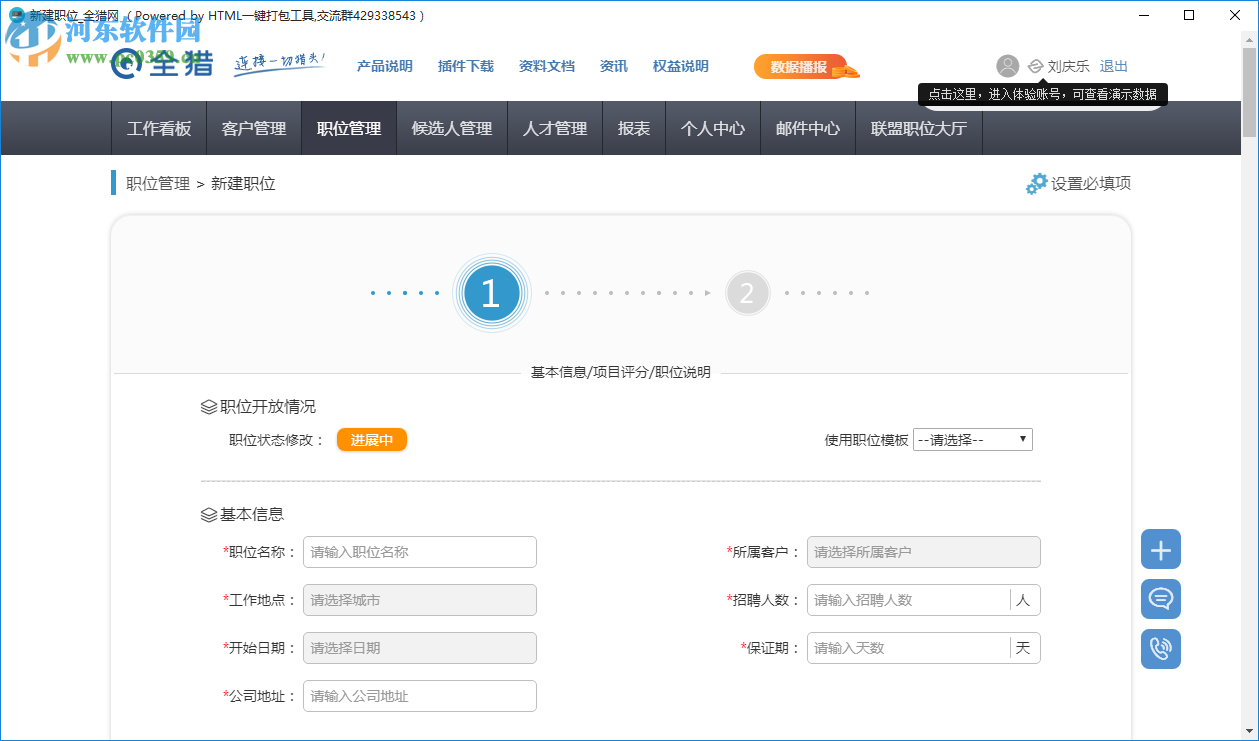Click the badge icon beside the username
The height and width of the screenshot is (741, 1259).
click(x=1034, y=66)
